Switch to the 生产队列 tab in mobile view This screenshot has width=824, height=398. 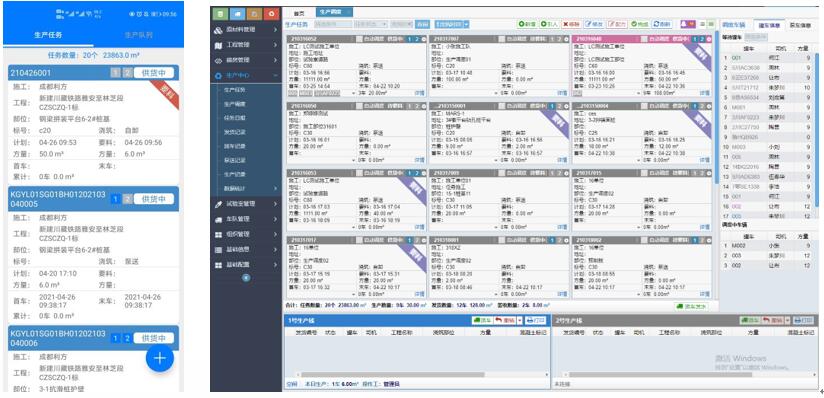click(x=139, y=35)
